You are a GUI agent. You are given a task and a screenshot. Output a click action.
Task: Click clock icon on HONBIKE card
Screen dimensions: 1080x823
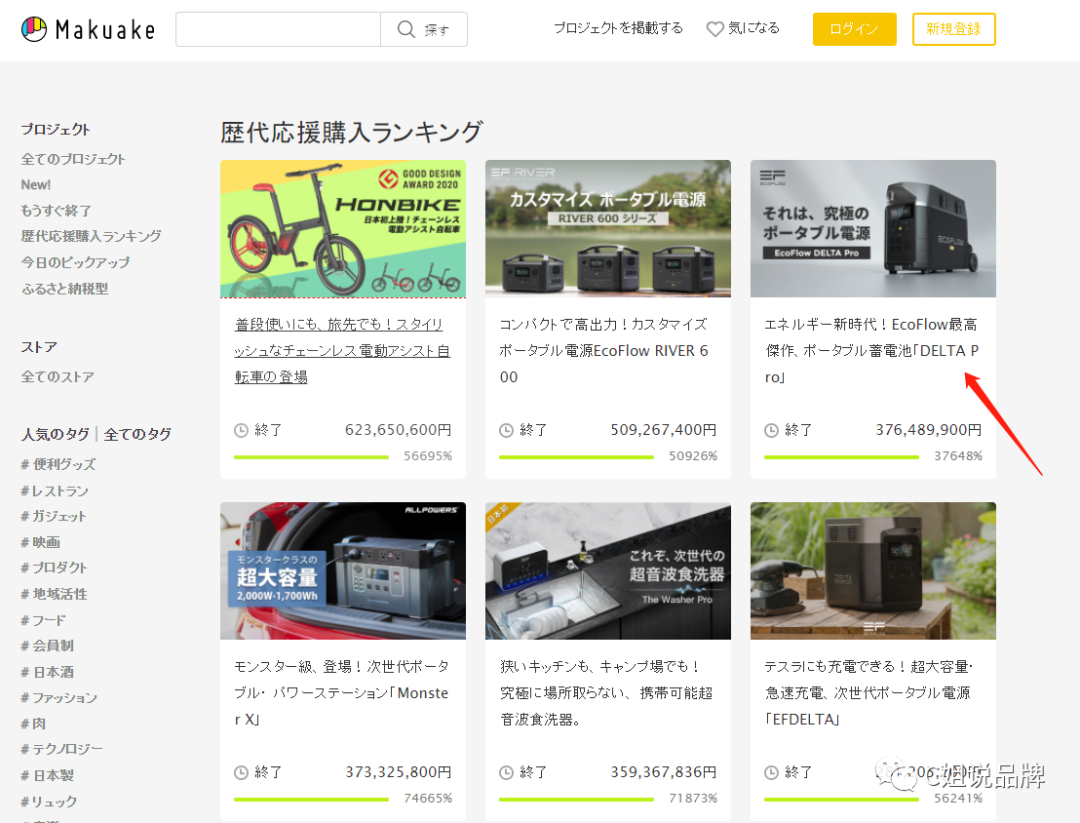tap(241, 430)
